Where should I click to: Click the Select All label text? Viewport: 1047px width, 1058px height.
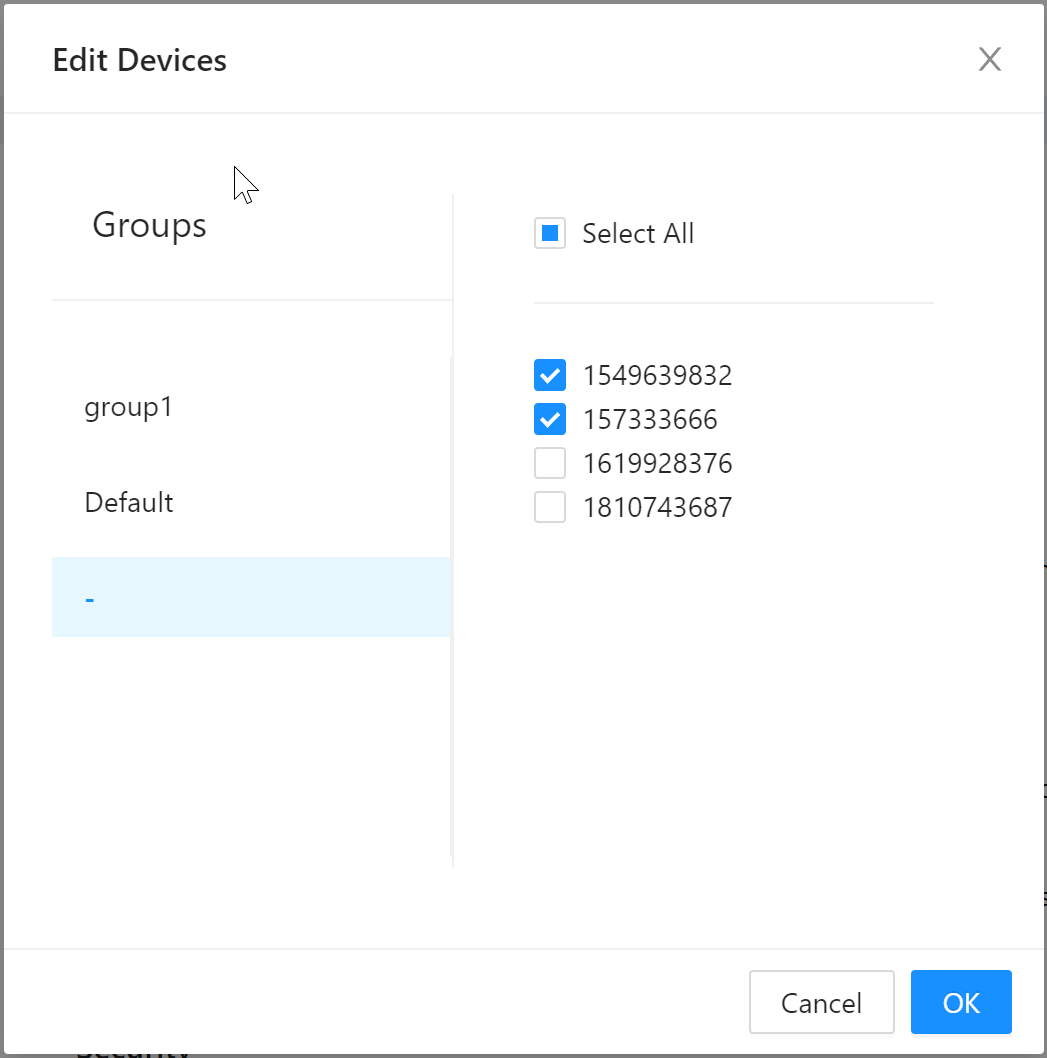click(637, 234)
